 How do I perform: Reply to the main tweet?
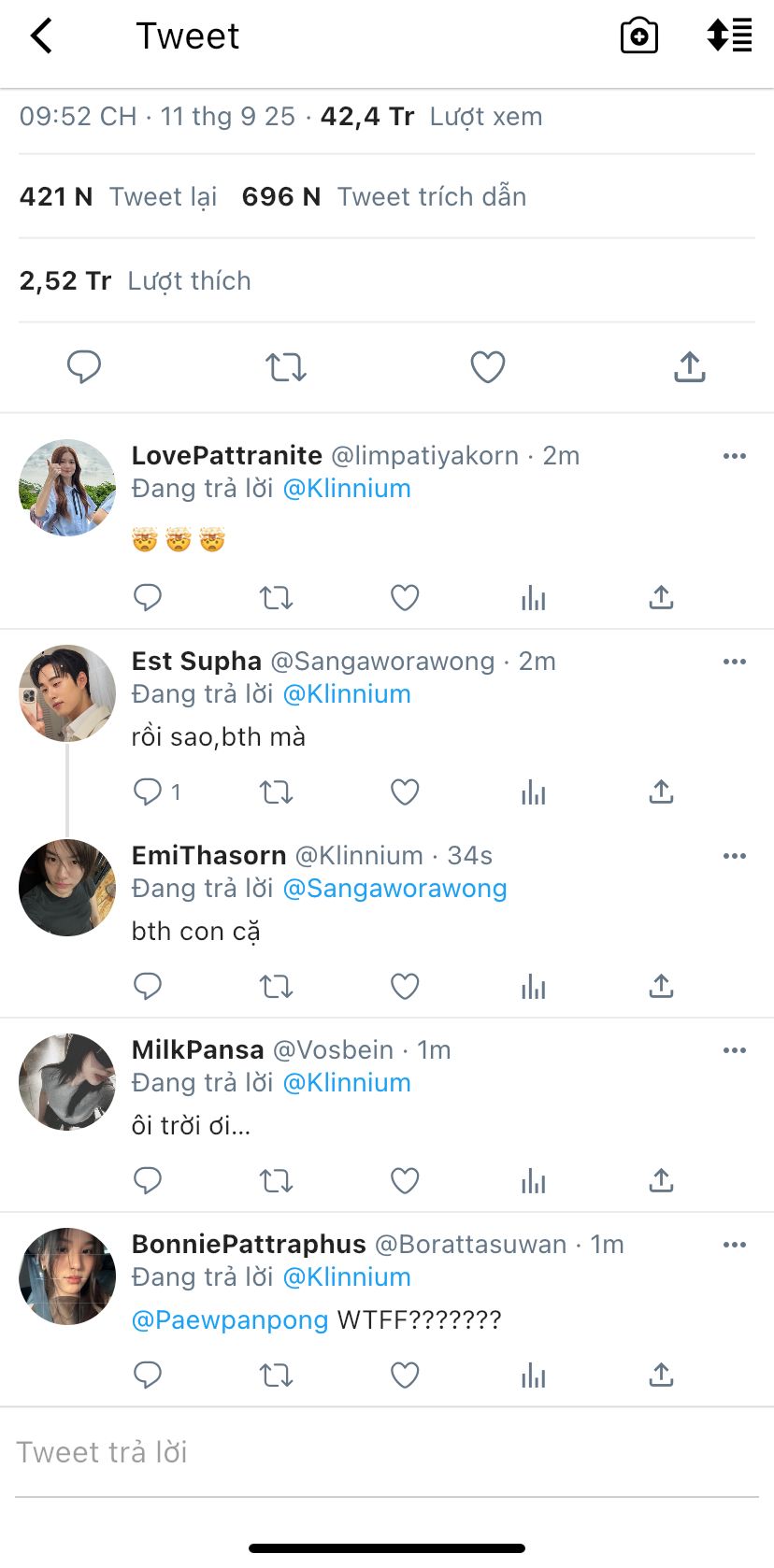84,366
